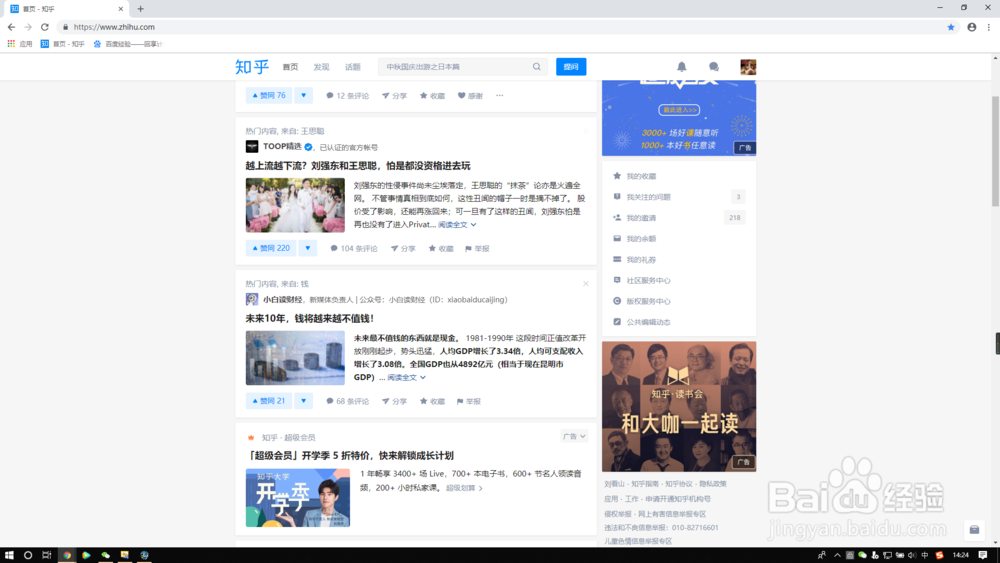Open the more options ellipsis on first post
The height and width of the screenshot is (563, 1000).
(x=499, y=96)
